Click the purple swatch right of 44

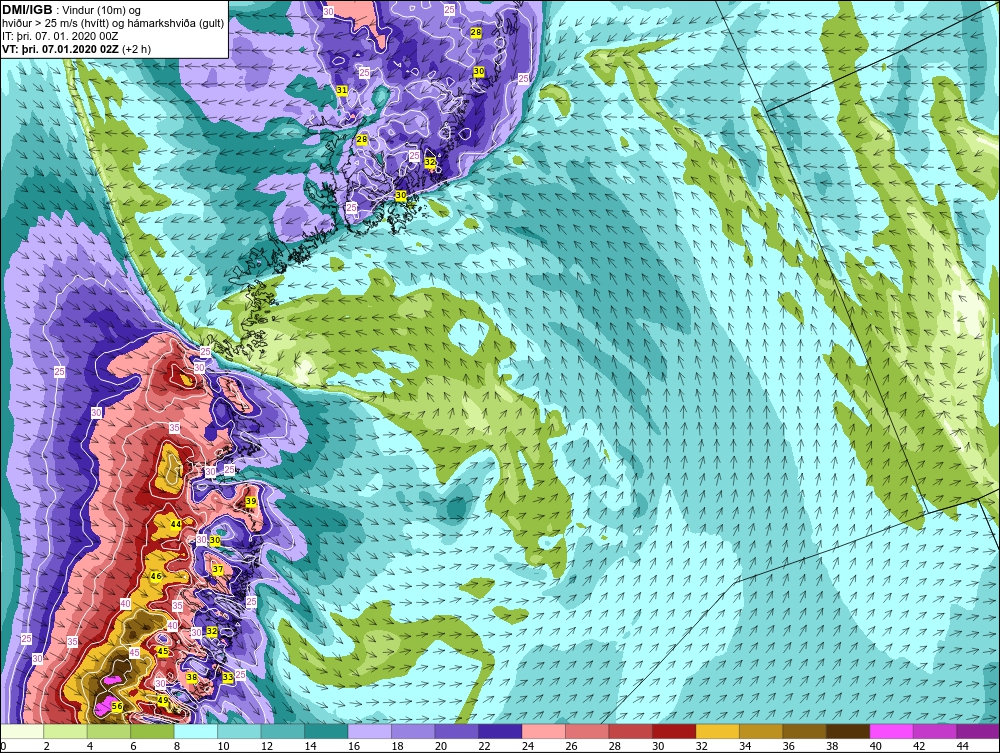pos(978,731)
